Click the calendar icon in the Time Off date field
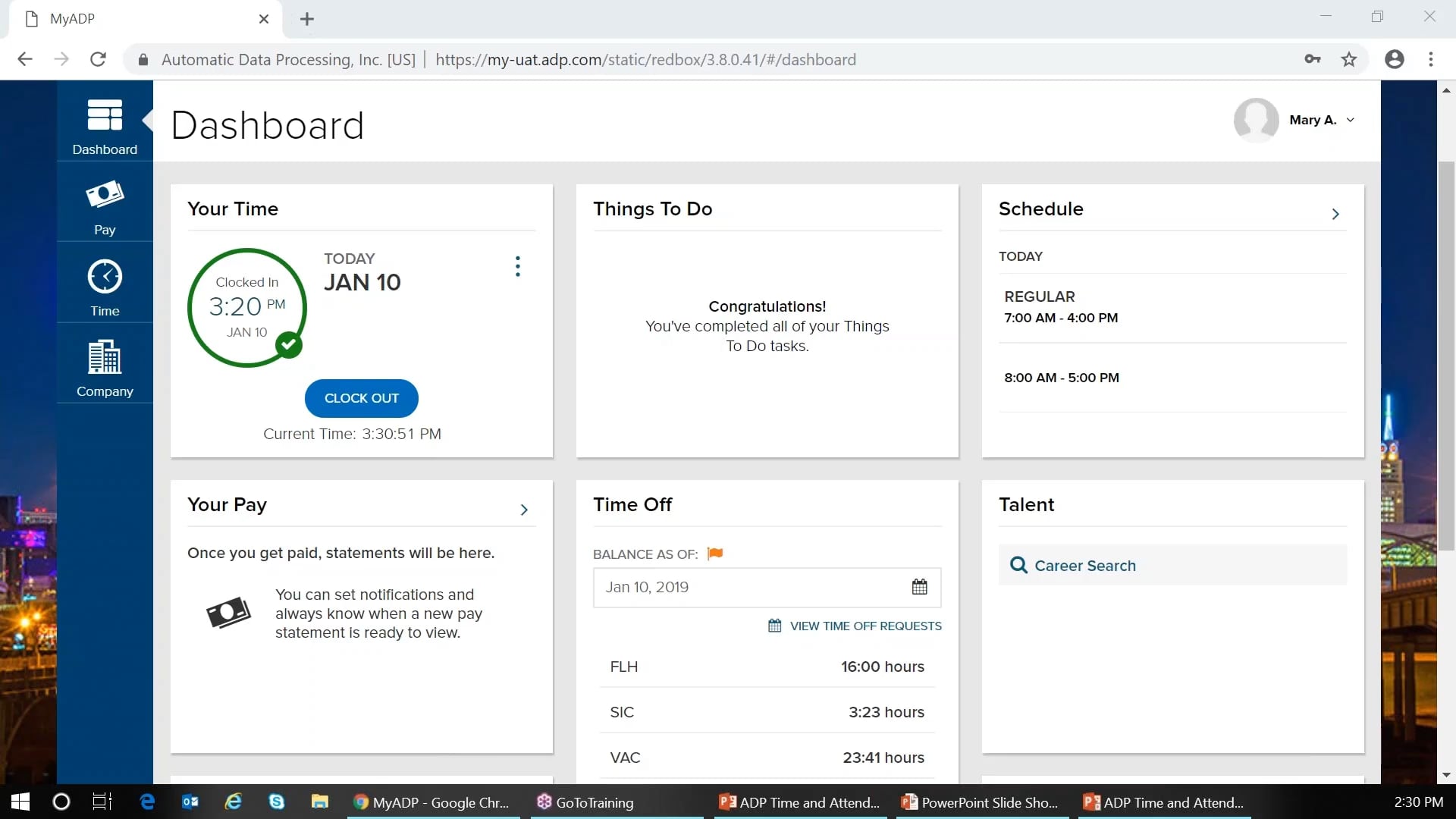Screen dimensions: 1456x819 [x=919, y=587]
